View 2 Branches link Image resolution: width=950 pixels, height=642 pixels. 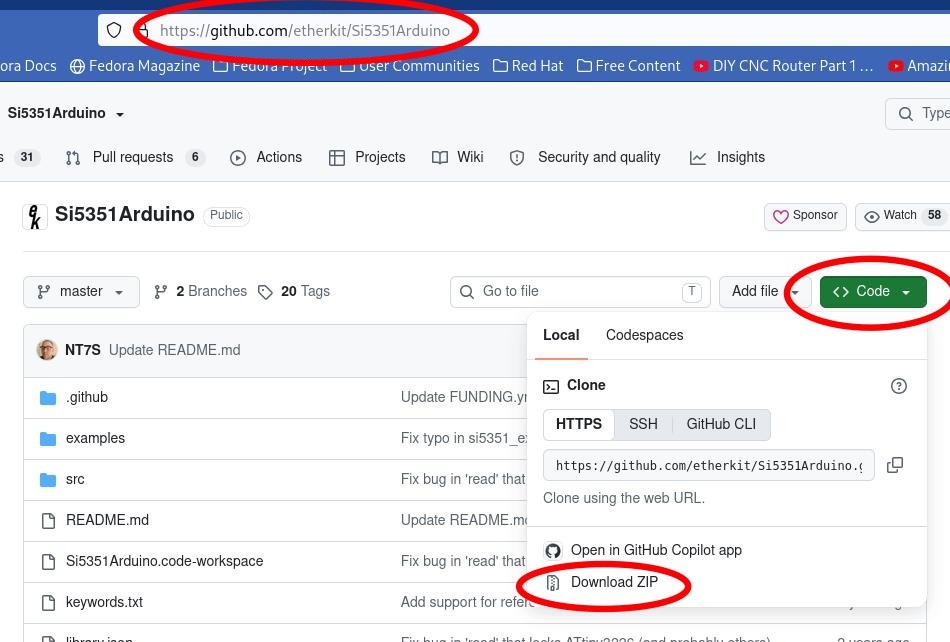(x=201, y=292)
